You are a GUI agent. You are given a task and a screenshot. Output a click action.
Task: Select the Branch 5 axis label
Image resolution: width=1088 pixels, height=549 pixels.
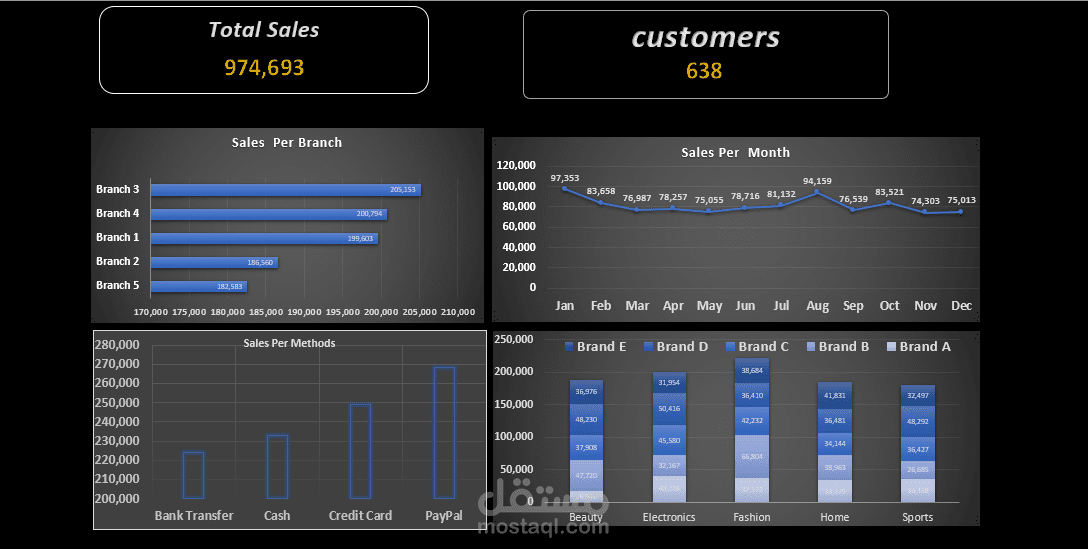pyautogui.click(x=117, y=285)
